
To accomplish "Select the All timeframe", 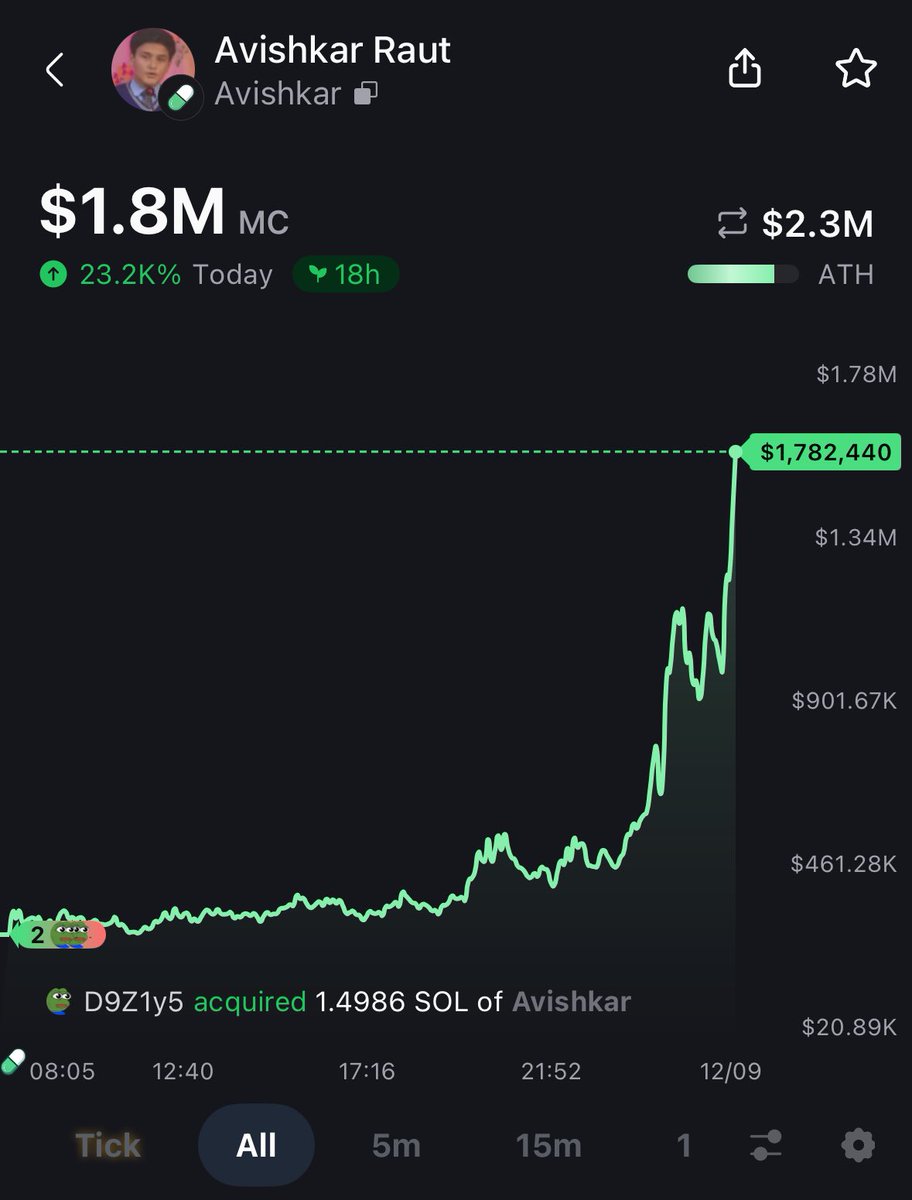I will pos(256,1145).
